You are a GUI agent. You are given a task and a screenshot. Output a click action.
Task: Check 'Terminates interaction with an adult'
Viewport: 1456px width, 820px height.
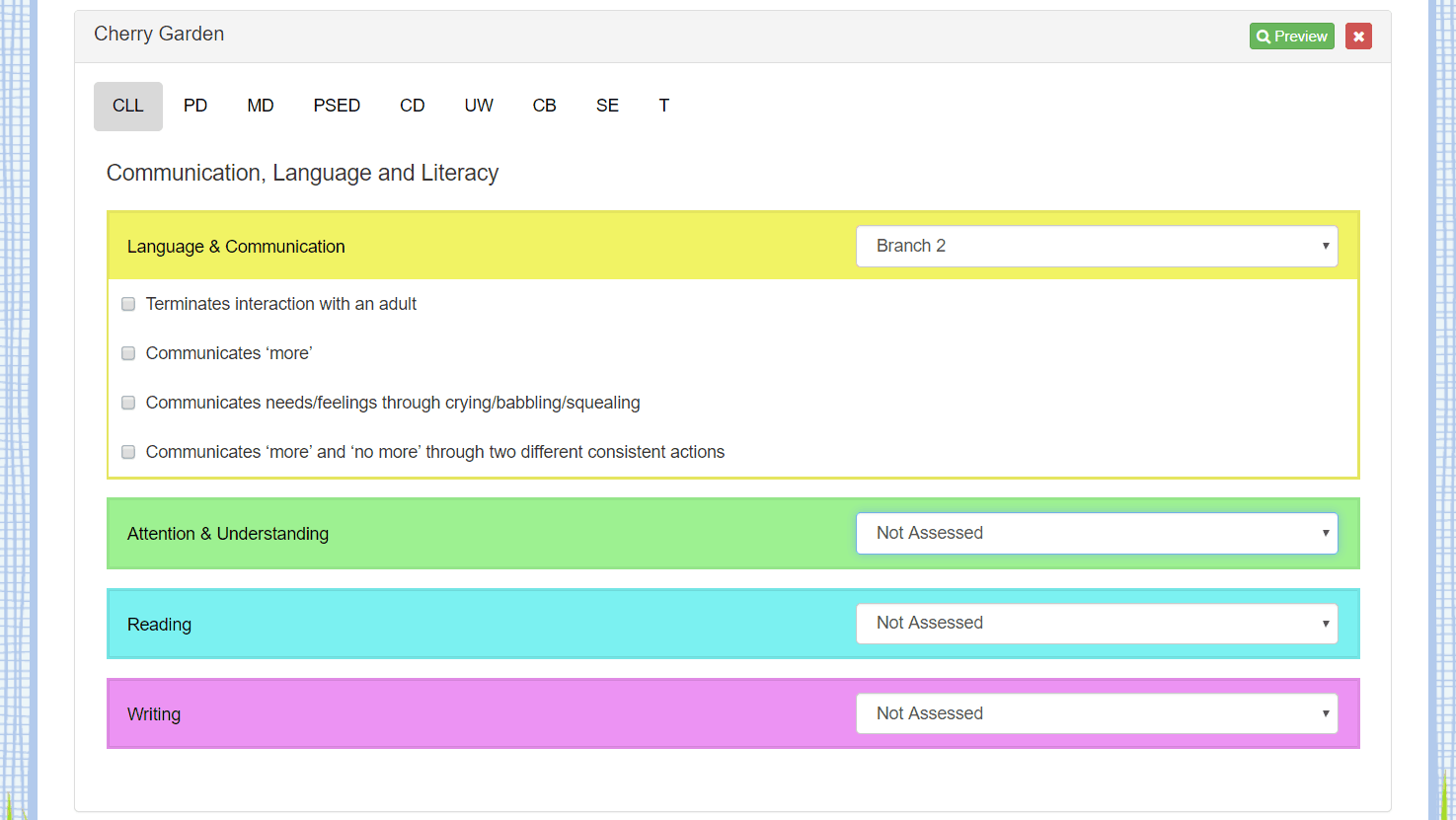click(x=127, y=304)
